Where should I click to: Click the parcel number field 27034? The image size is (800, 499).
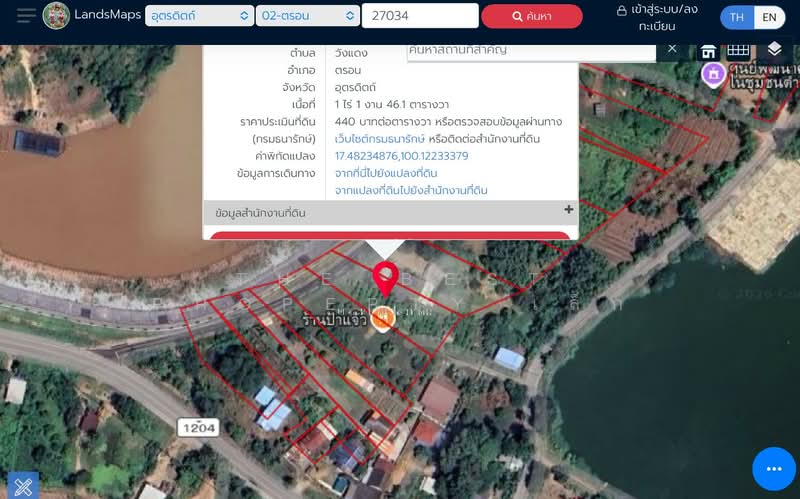click(x=420, y=16)
